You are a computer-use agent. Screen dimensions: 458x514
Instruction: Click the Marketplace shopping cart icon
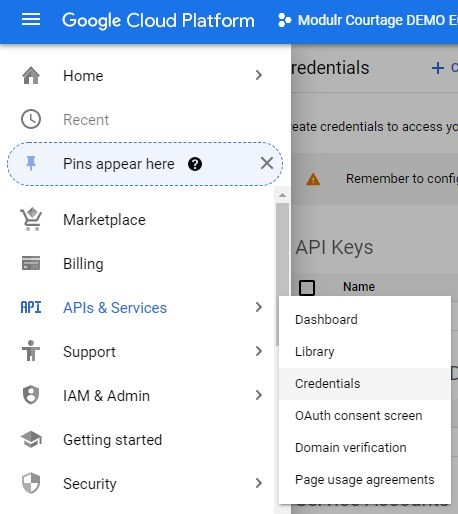(31, 219)
